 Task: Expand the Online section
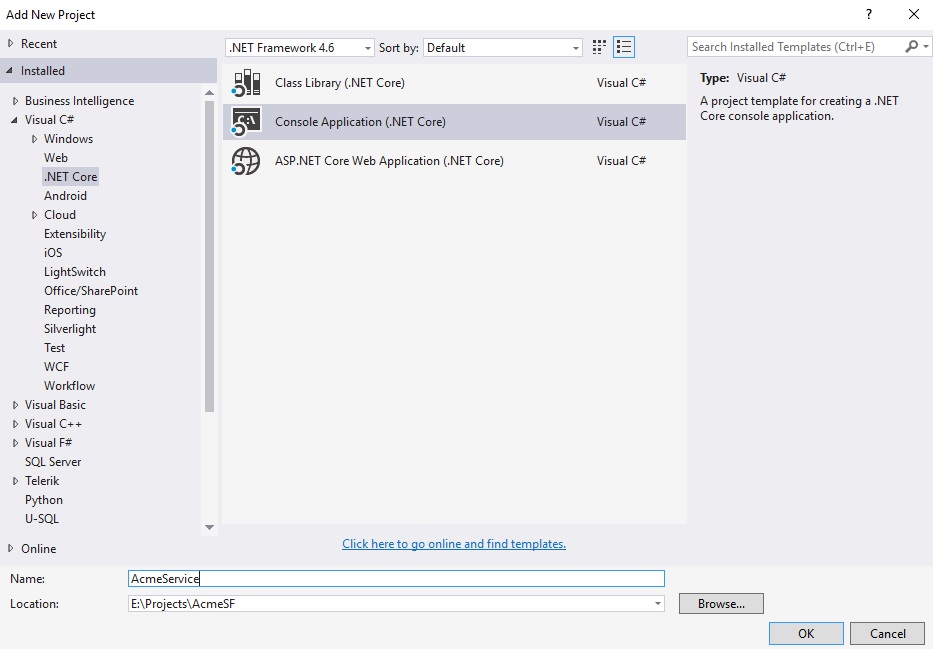10,548
